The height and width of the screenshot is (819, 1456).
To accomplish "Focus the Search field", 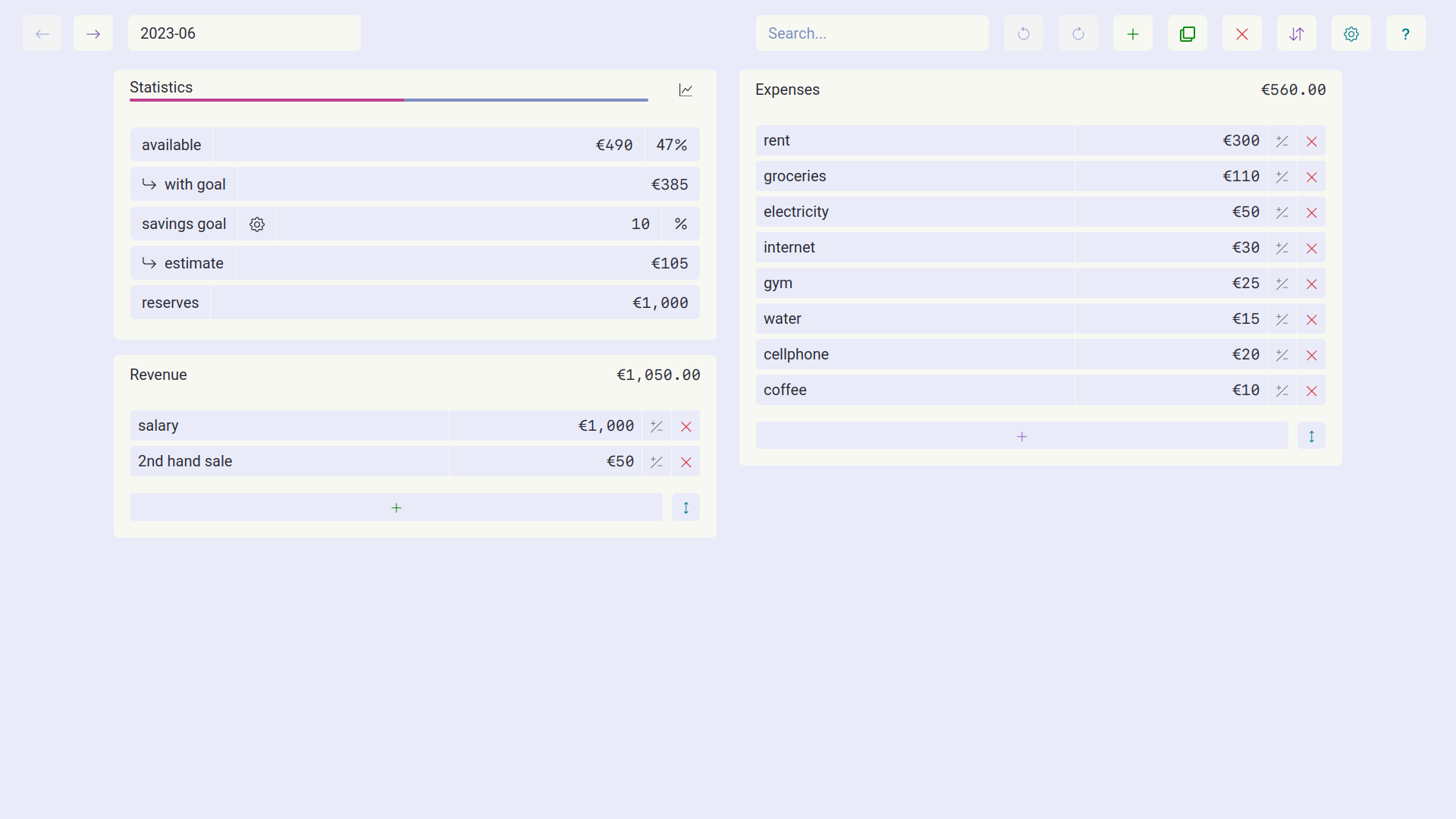I will click(x=872, y=33).
